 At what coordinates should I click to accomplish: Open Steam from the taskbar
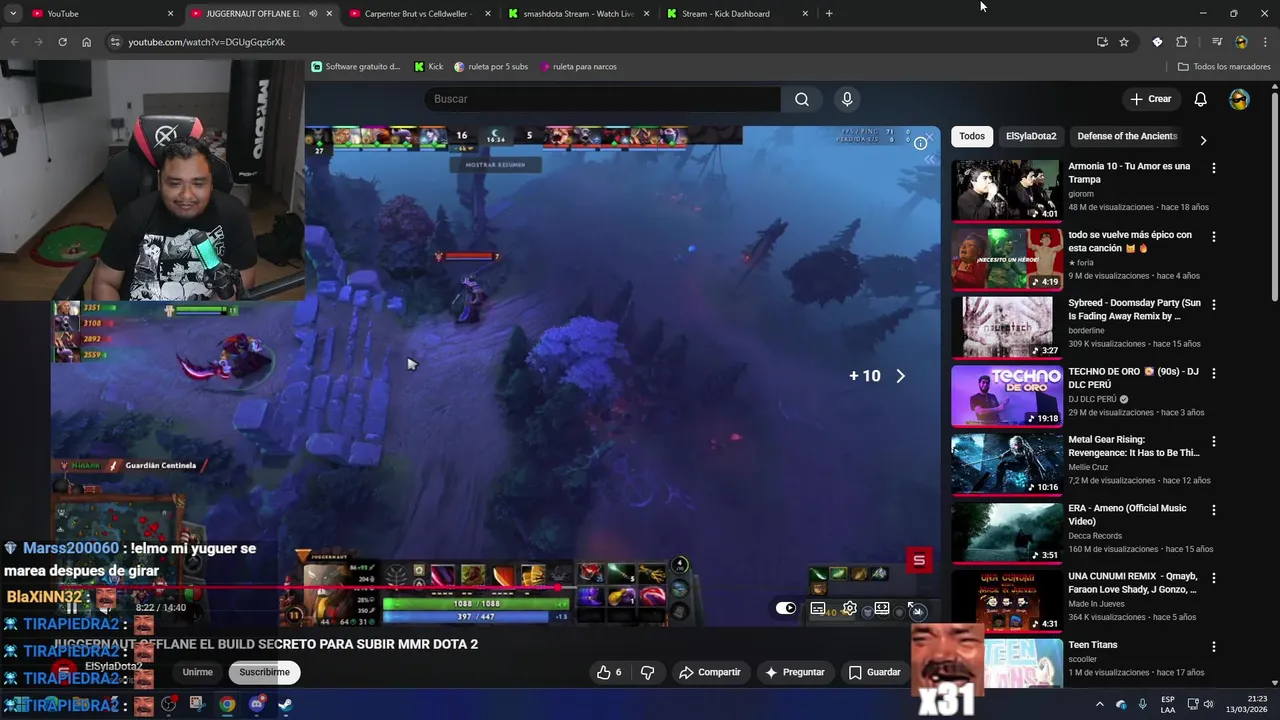[285, 704]
